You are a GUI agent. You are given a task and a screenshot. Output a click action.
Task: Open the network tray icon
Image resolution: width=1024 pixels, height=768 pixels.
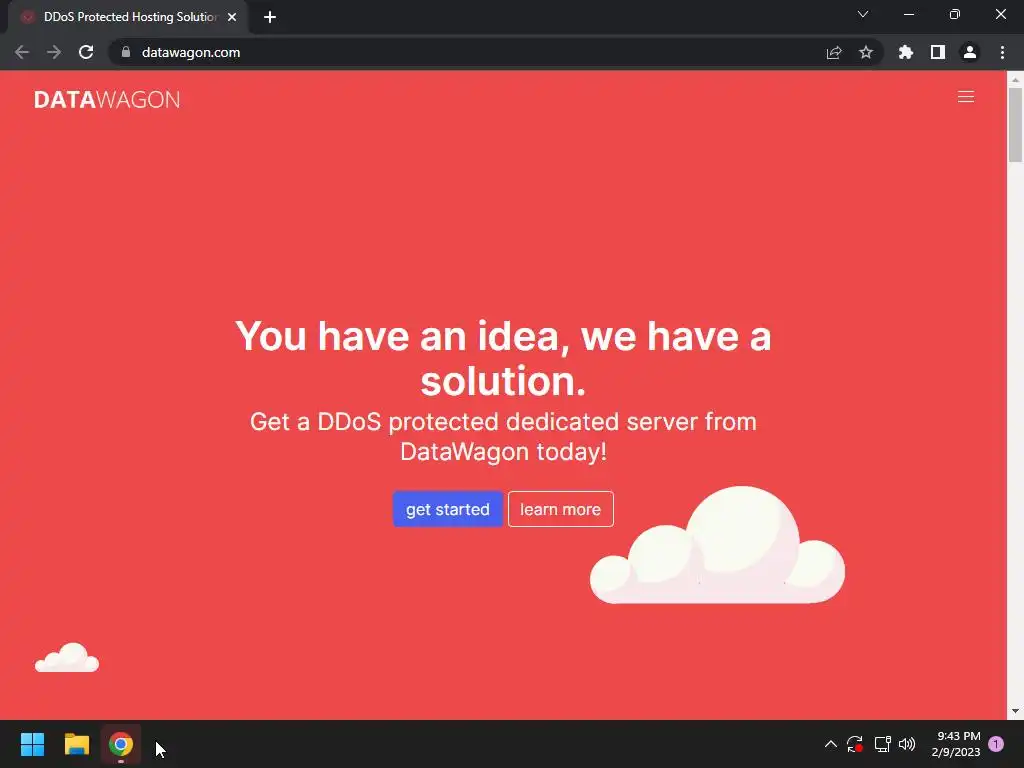pyautogui.click(x=882, y=744)
